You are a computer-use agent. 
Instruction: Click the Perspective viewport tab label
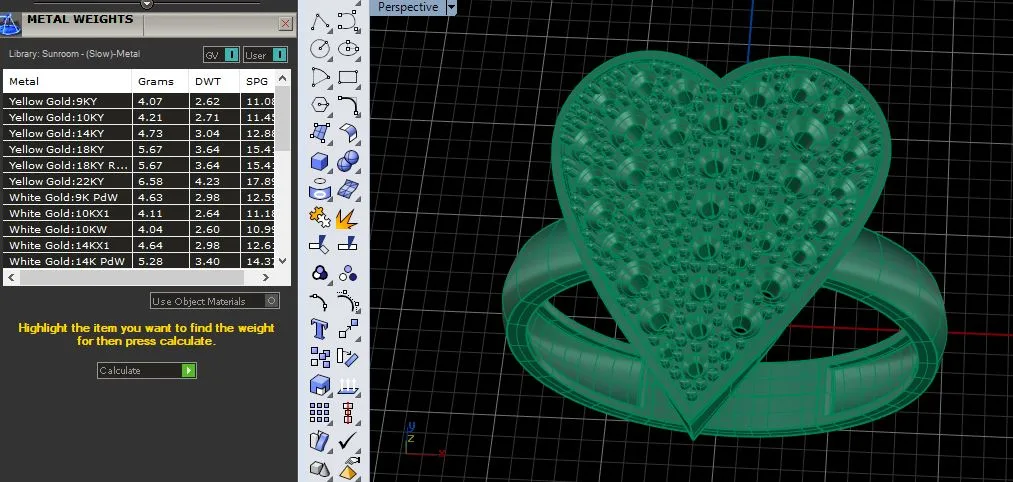pos(408,7)
